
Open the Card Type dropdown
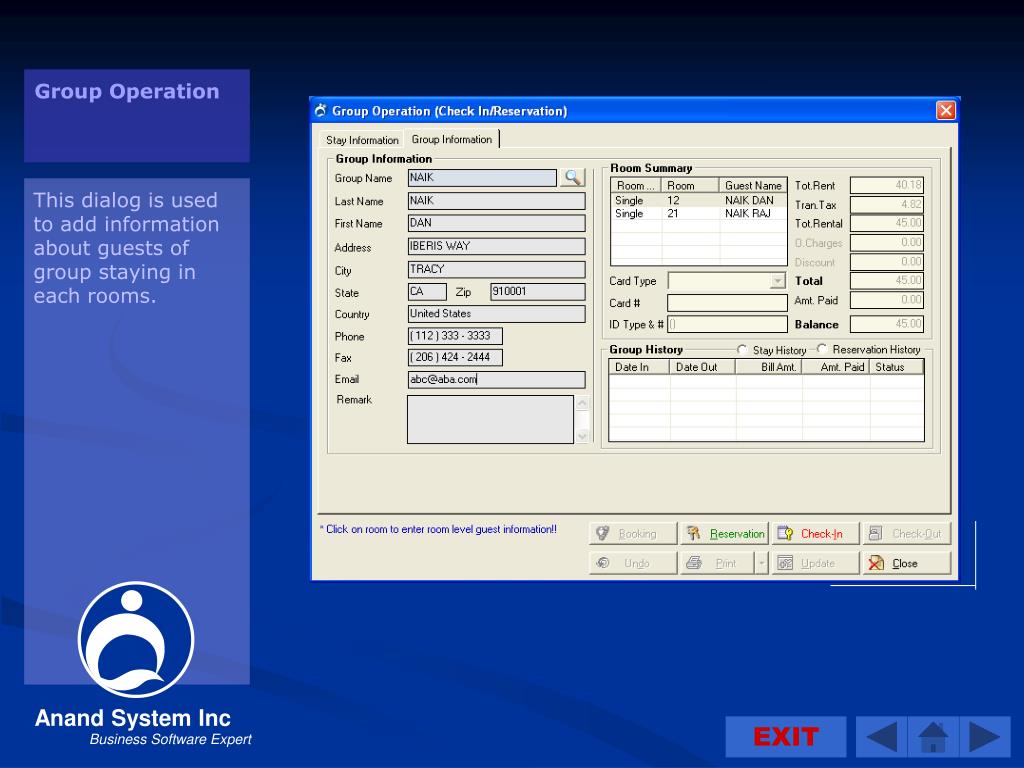778,282
